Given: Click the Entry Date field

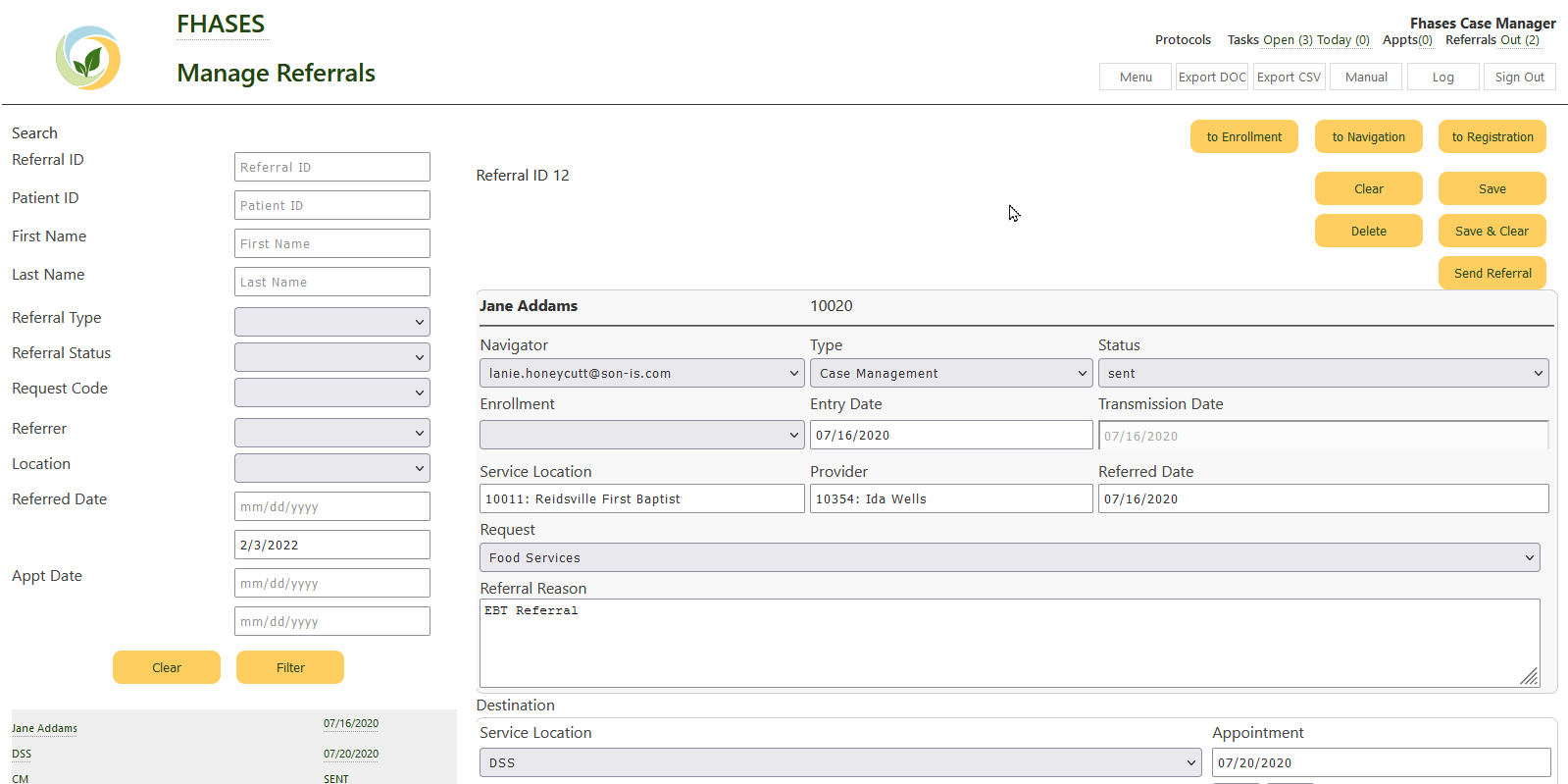Looking at the screenshot, I should tap(951, 435).
